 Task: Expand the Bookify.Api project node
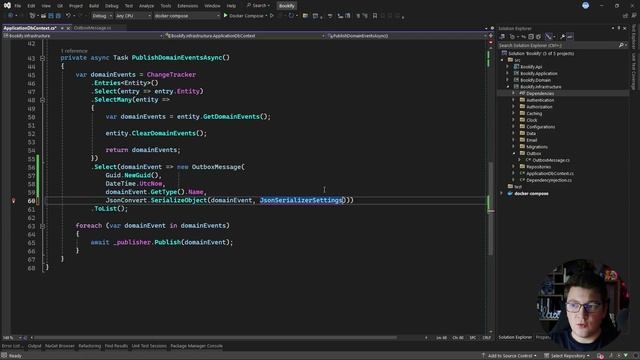[x=508, y=67]
